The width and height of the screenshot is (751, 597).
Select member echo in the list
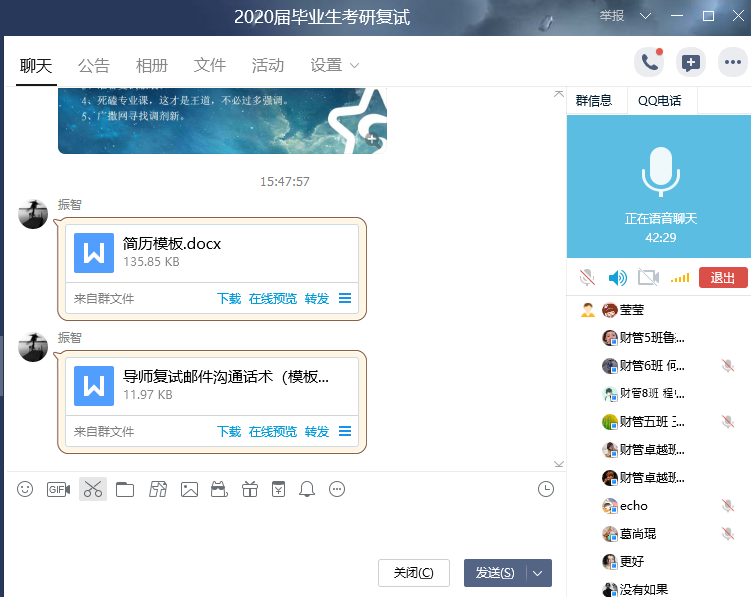click(x=633, y=506)
